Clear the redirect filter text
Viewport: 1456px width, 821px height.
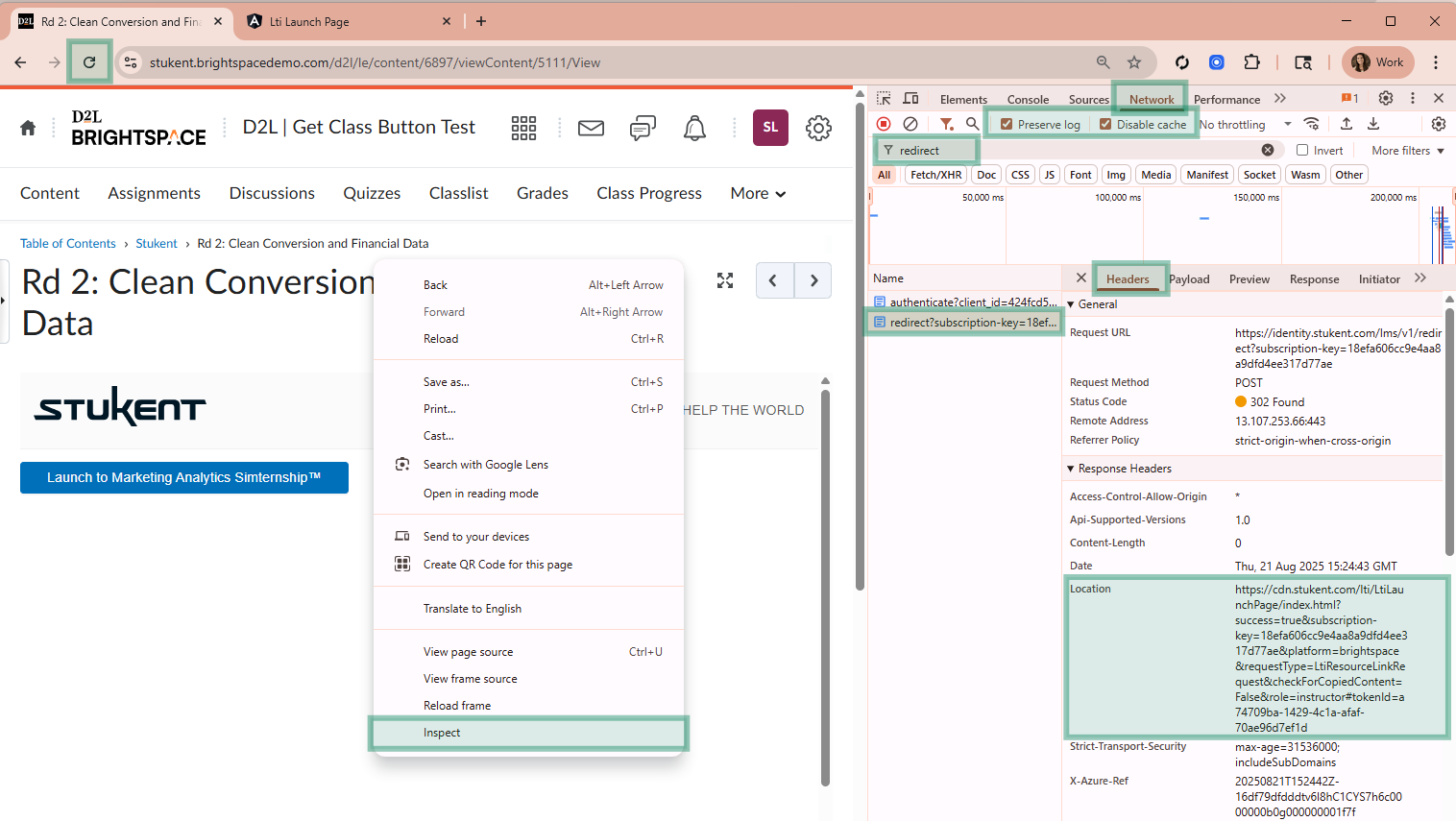(x=1268, y=150)
